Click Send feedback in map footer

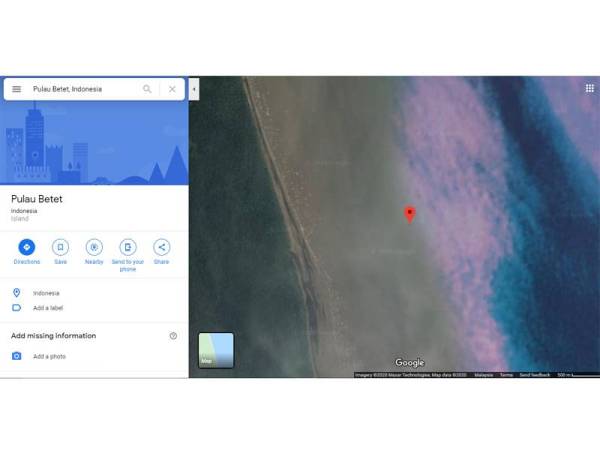coord(535,375)
